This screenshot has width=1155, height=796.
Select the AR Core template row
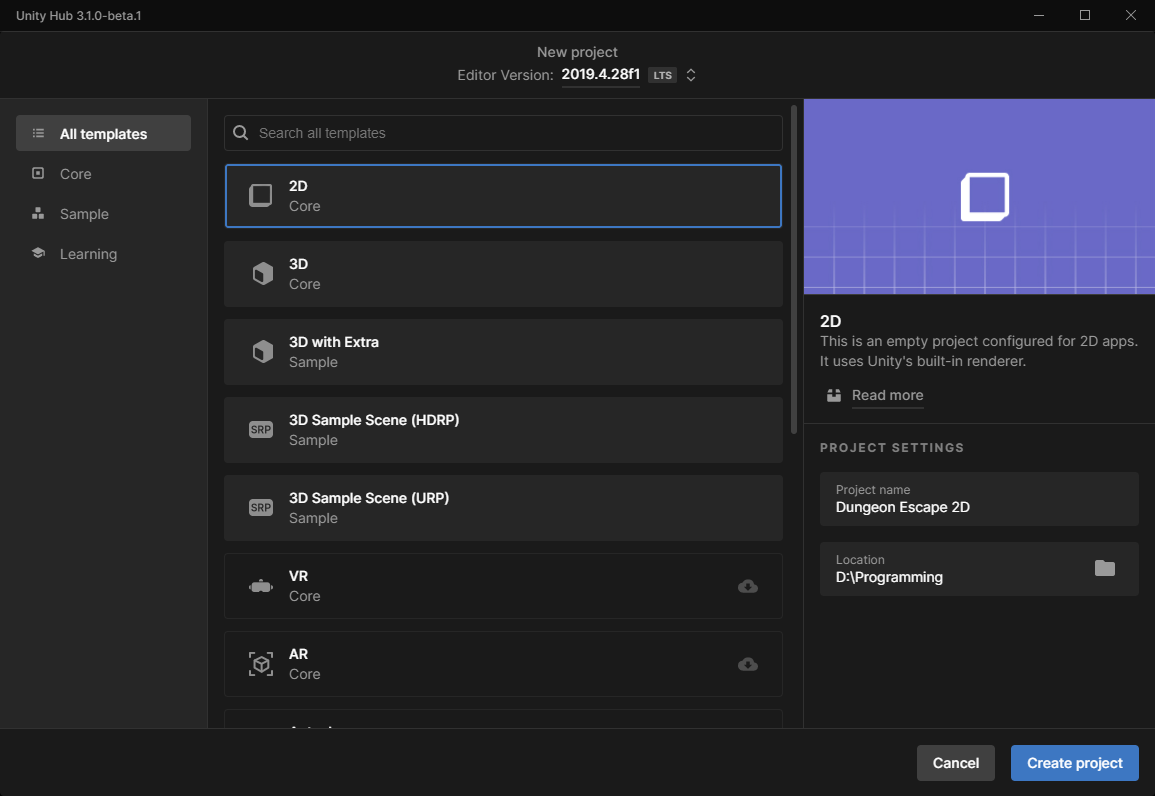[503, 664]
